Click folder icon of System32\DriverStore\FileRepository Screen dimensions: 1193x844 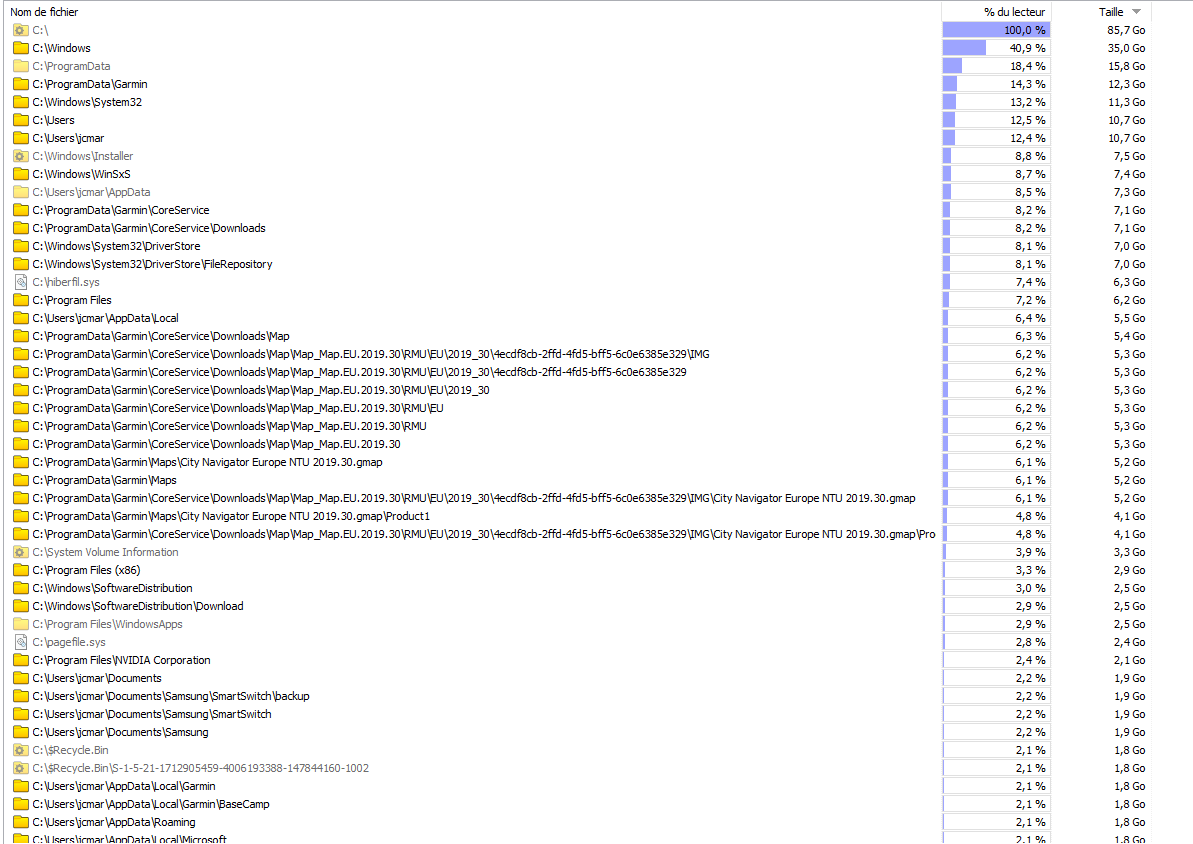(x=21, y=264)
